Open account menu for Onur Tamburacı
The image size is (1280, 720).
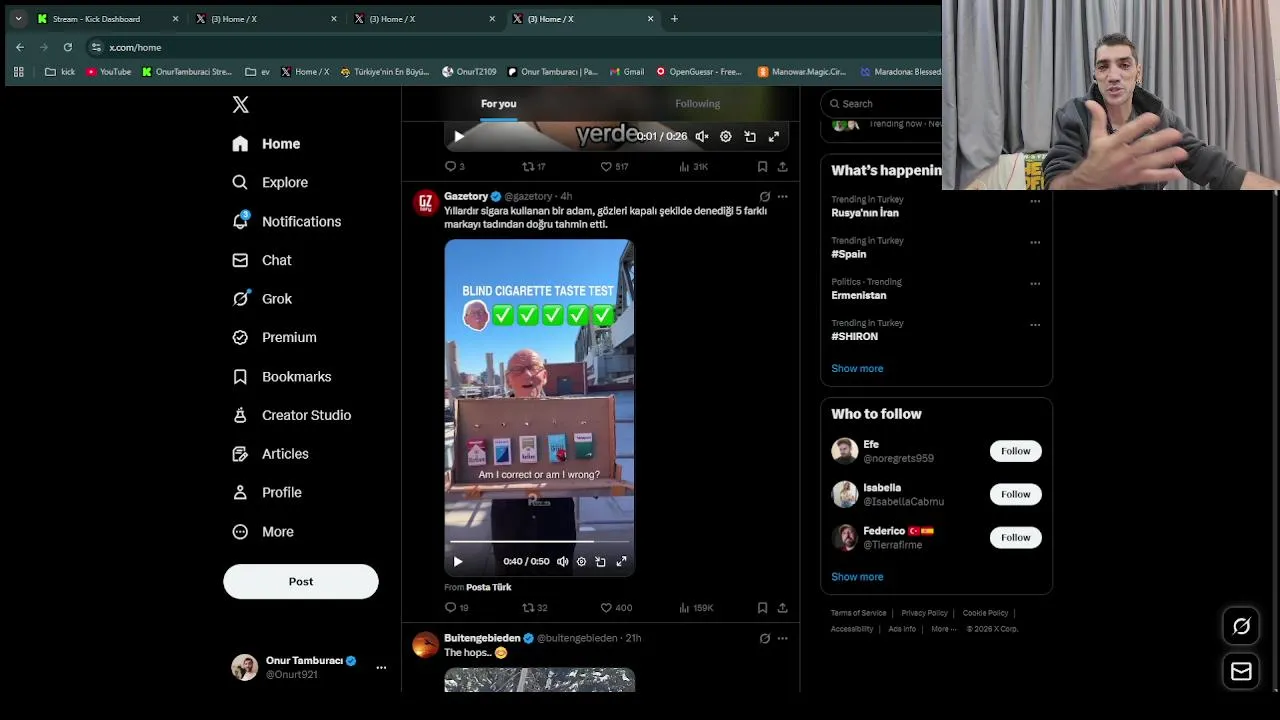(x=309, y=667)
